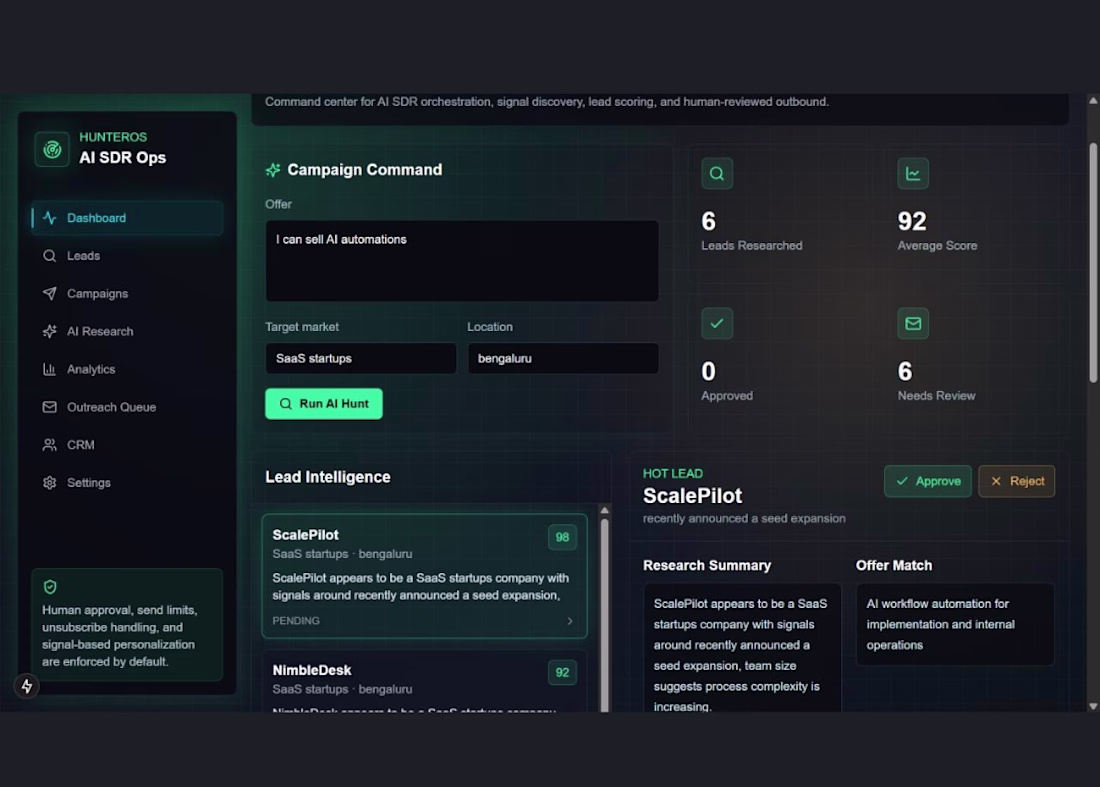Click the Run AI Hunt button
Image resolution: width=1100 pixels, height=787 pixels.
point(323,403)
